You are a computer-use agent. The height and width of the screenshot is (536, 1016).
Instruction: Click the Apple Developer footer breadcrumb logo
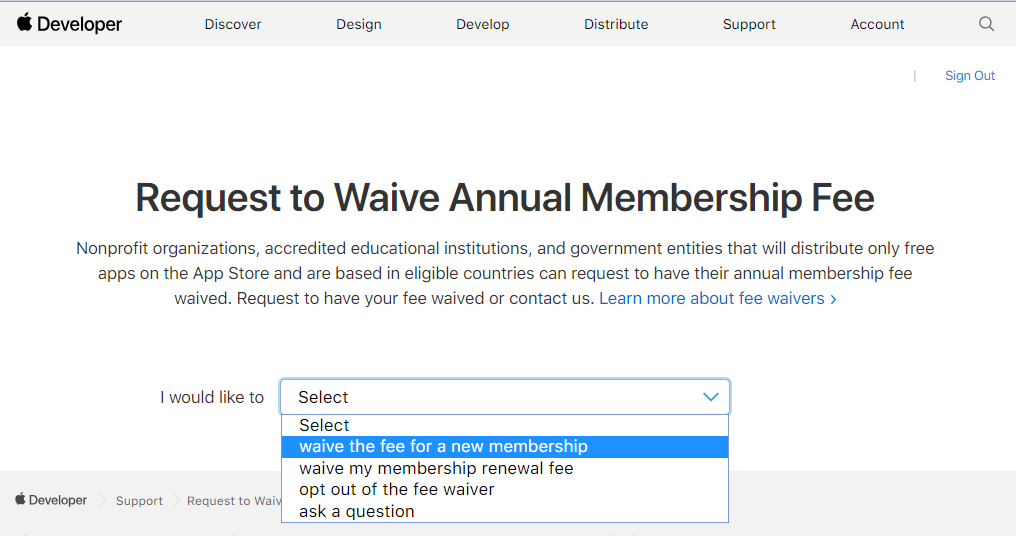[x=51, y=500]
